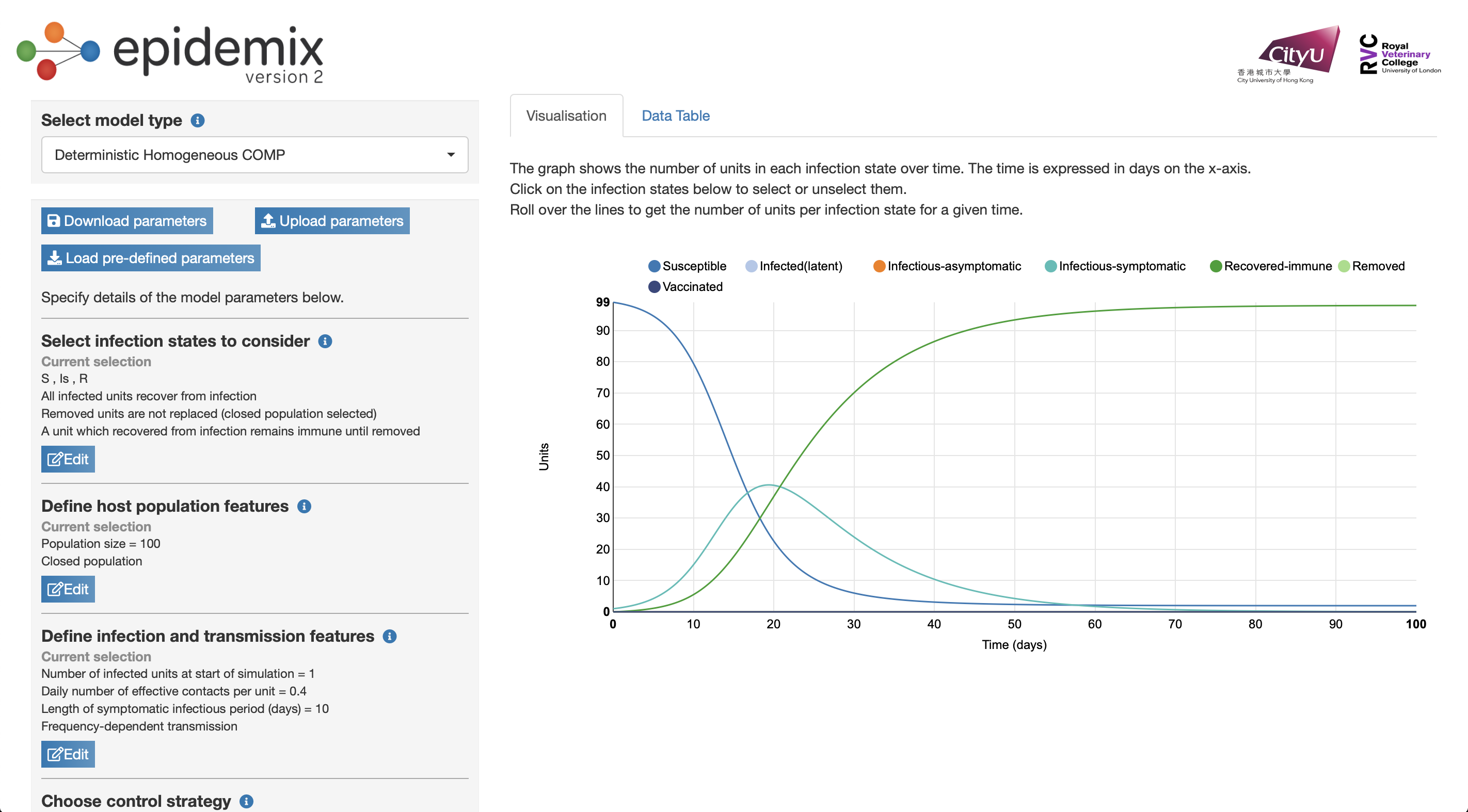Select the Visualisation tab

tap(566, 116)
